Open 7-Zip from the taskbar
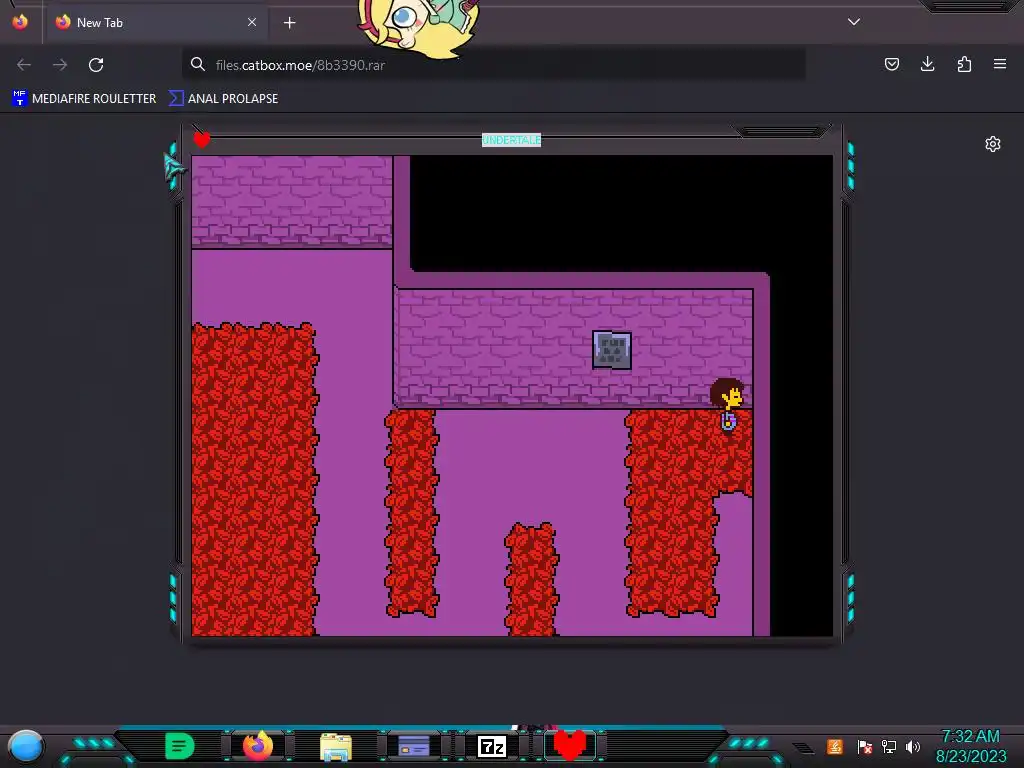 click(x=492, y=746)
